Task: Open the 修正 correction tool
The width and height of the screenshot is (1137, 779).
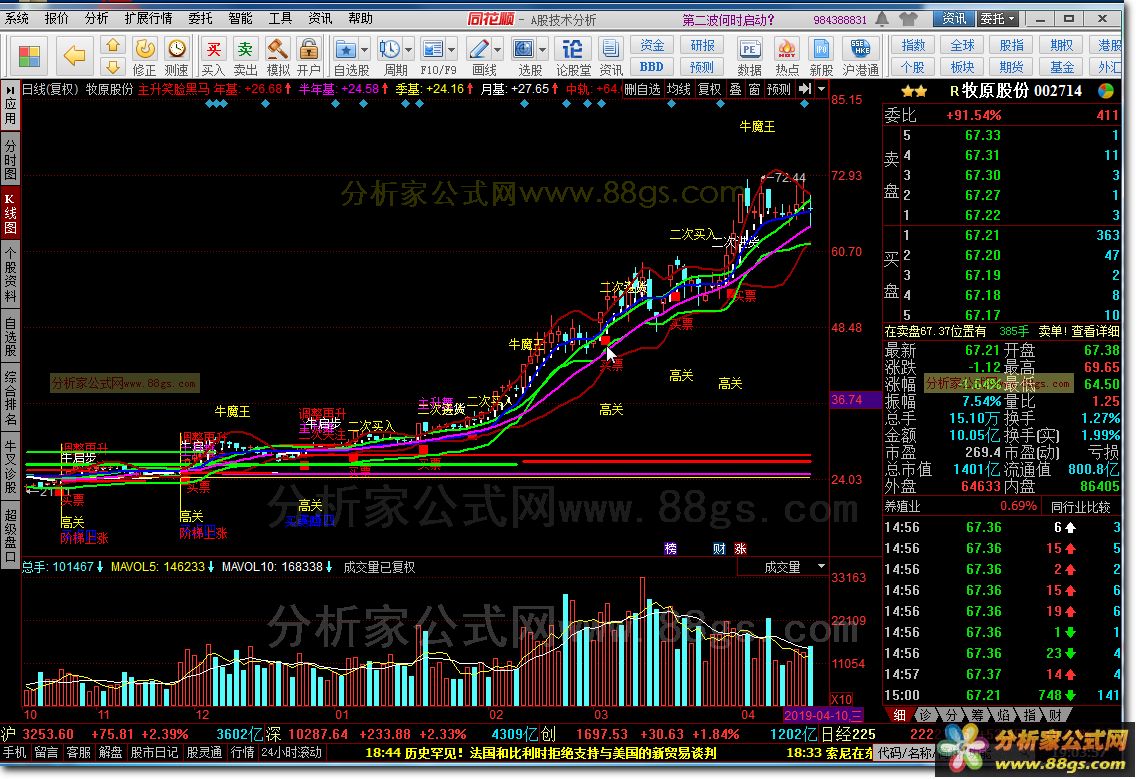Action: coord(144,57)
